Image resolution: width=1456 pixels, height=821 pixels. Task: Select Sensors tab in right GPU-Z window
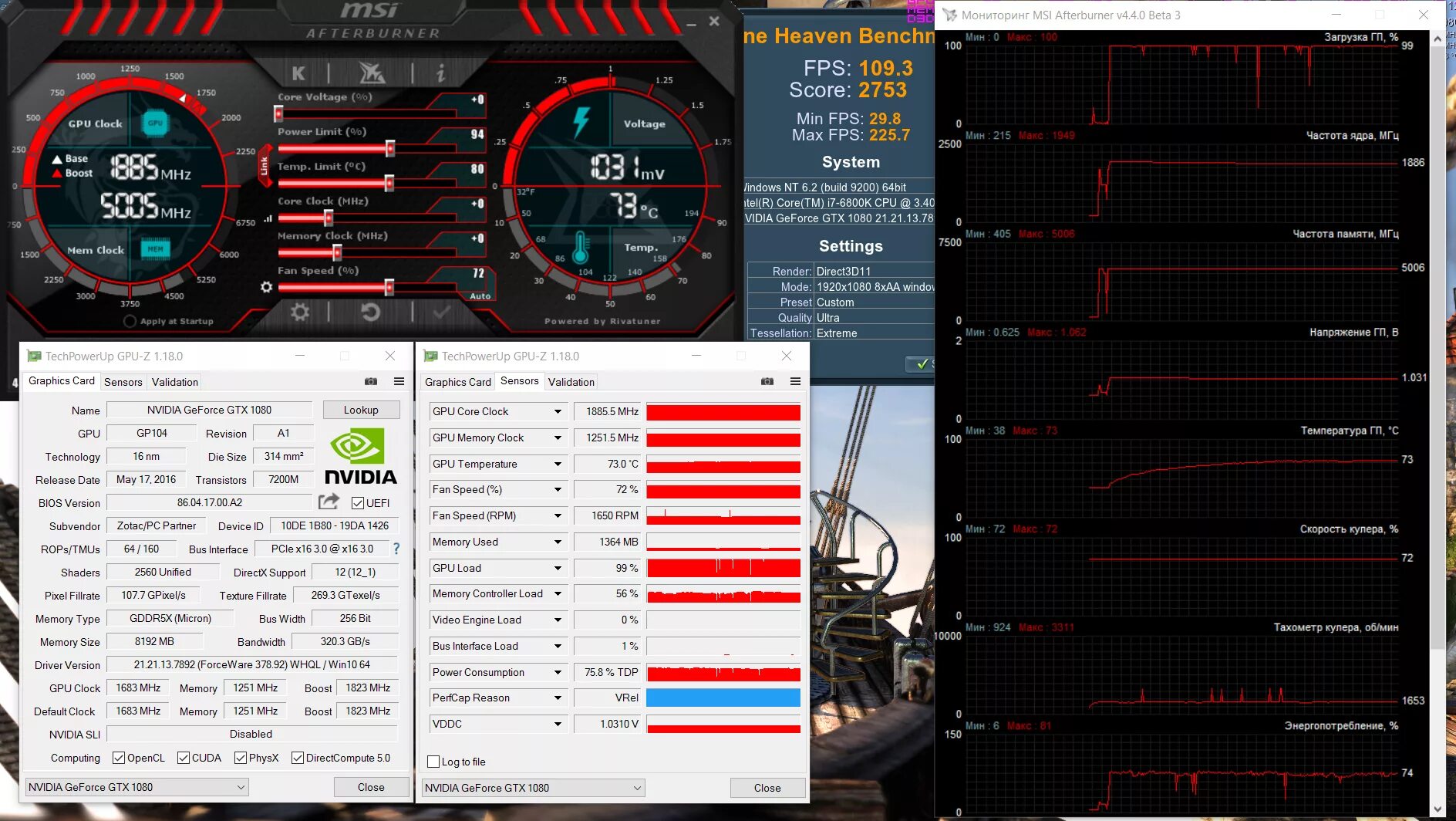pos(520,381)
